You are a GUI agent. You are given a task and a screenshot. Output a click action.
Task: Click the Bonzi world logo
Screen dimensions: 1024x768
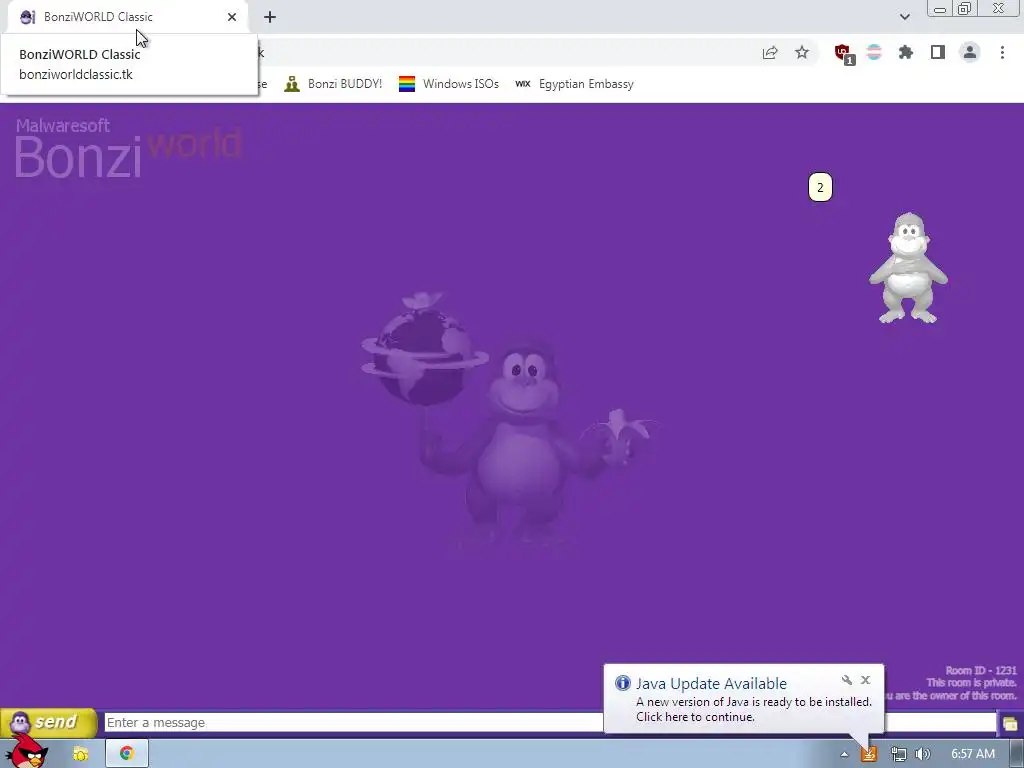coord(128,148)
